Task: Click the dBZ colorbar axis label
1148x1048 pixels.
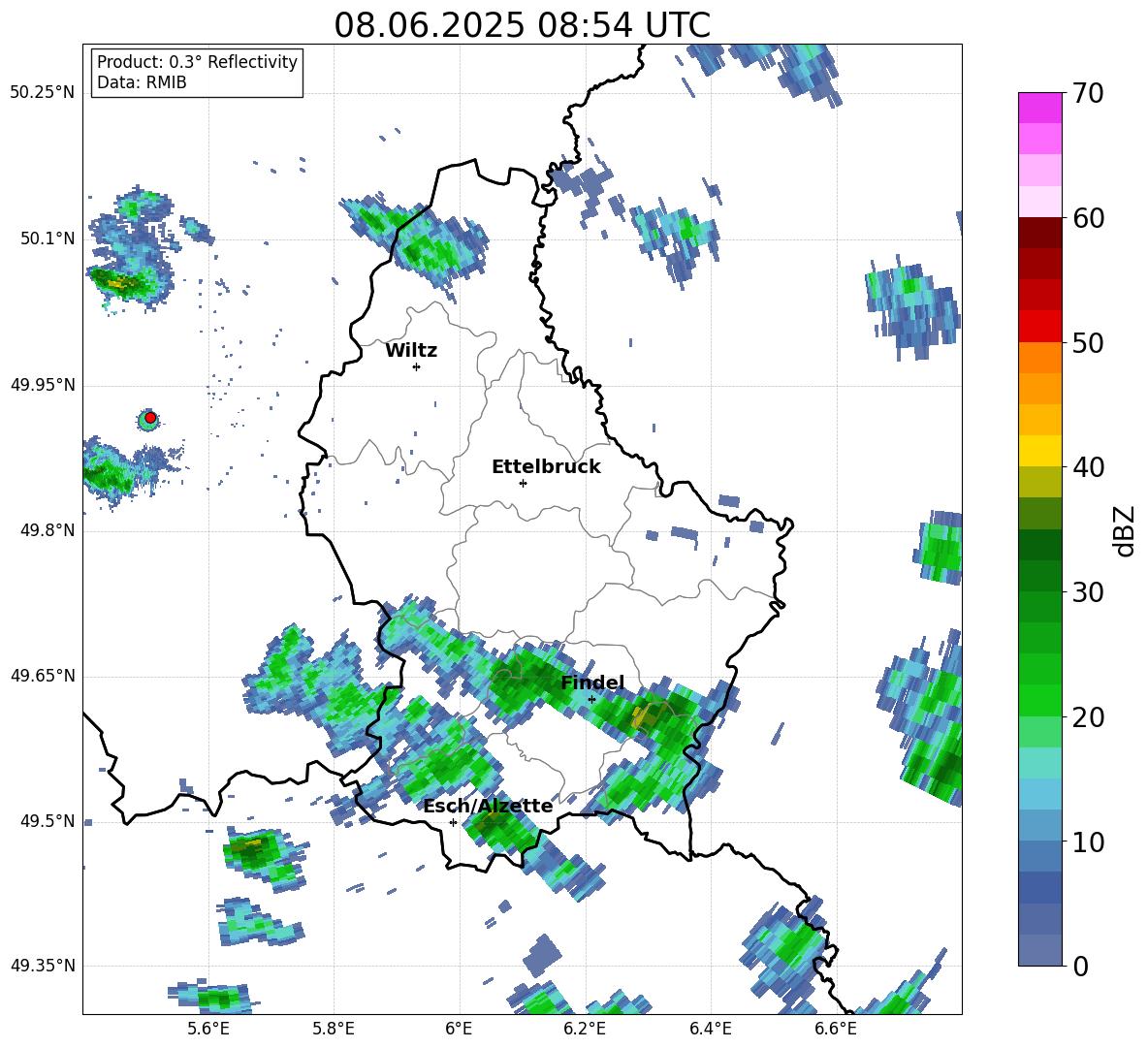Action: coord(1124,530)
